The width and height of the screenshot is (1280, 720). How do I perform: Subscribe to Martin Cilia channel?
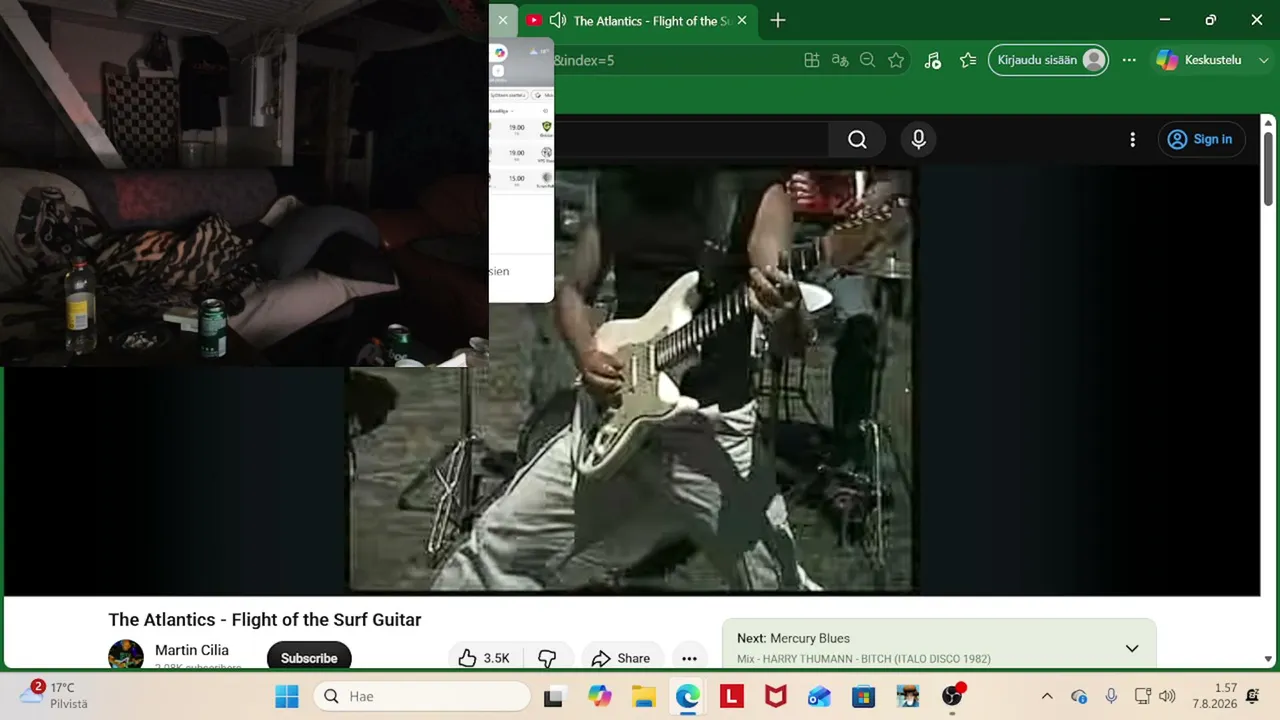coord(309,658)
